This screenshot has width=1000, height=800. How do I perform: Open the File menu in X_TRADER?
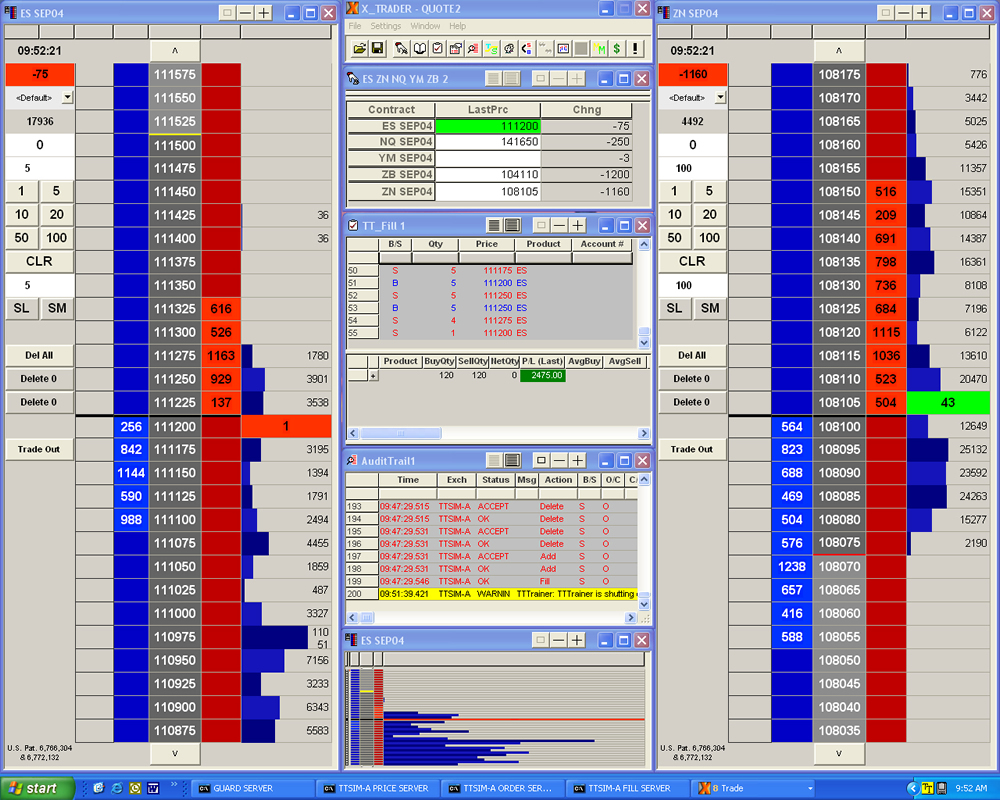tap(355, 26)
